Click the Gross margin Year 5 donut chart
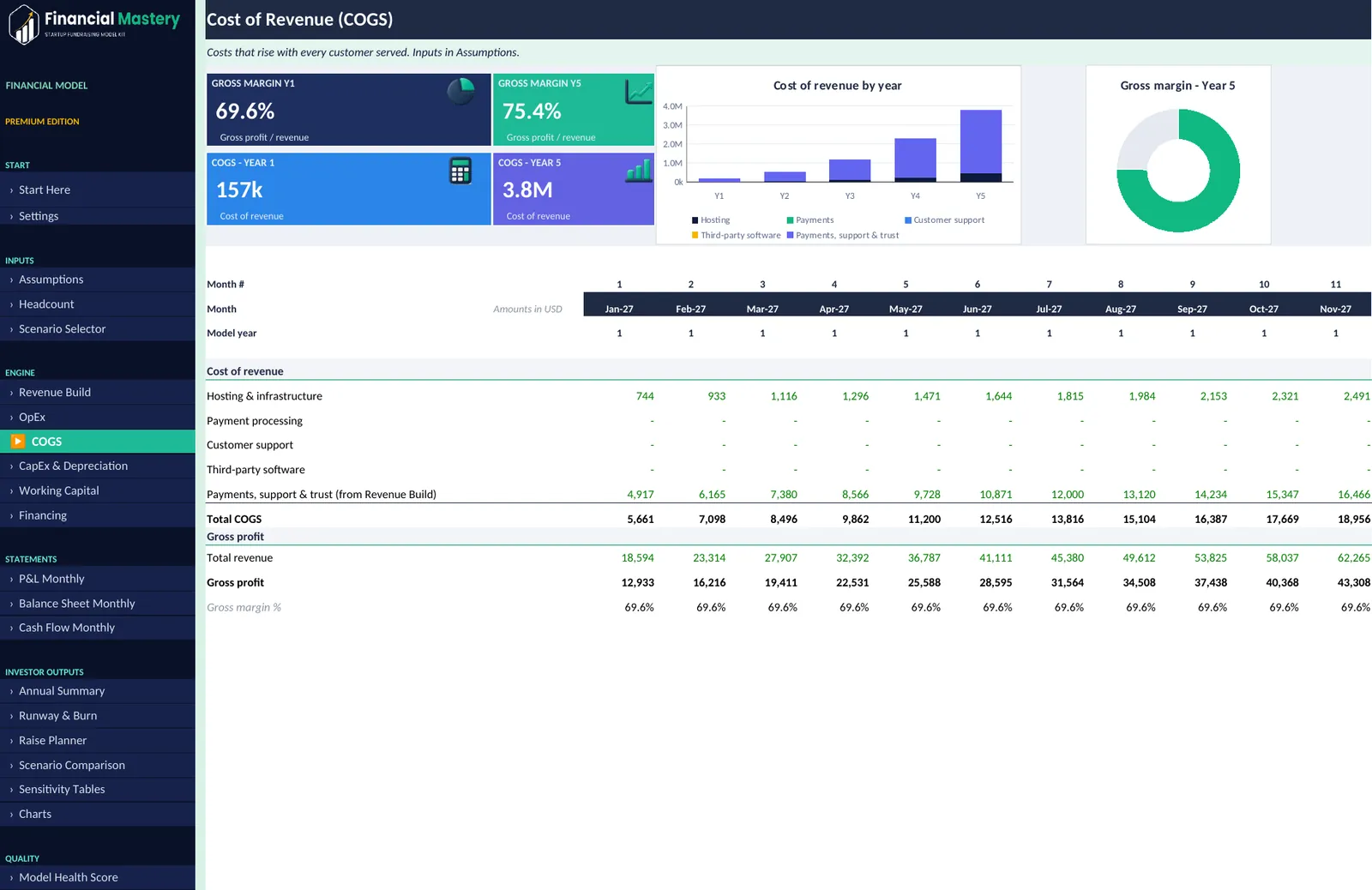The width and height of the screenshot is (1372, 890). (1178, 171)
